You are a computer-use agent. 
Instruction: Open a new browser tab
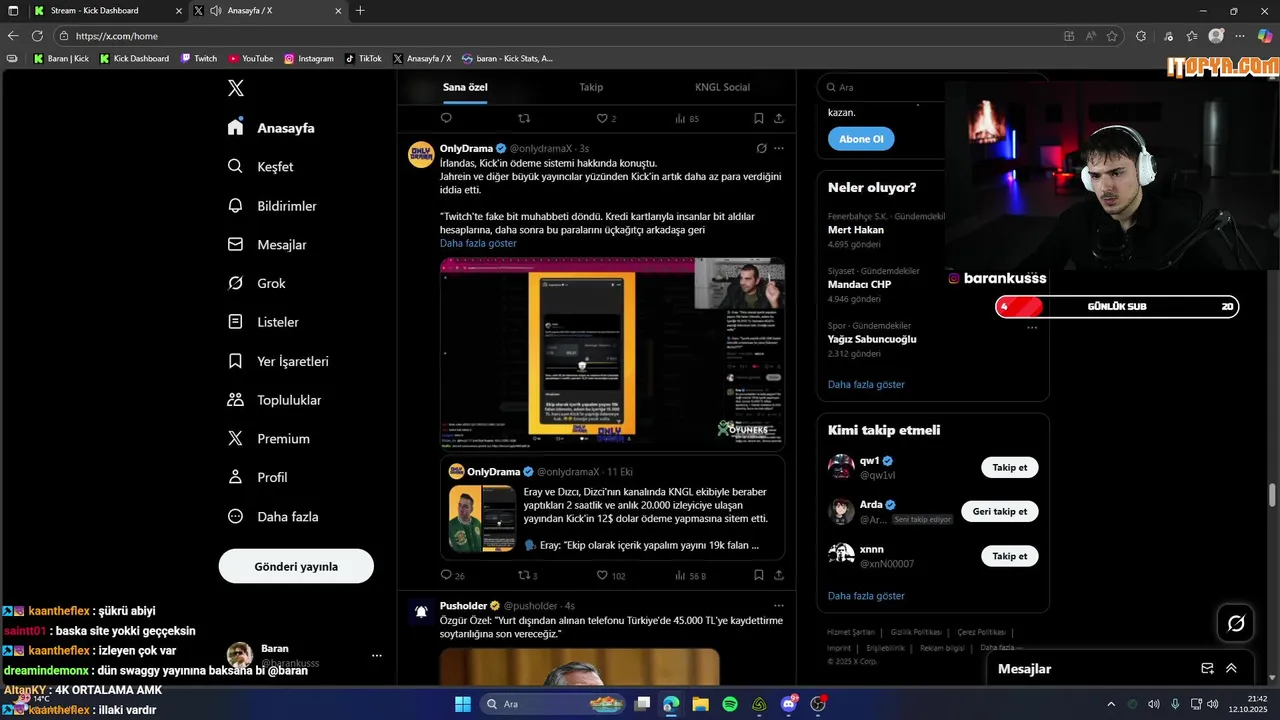(360, 11)
